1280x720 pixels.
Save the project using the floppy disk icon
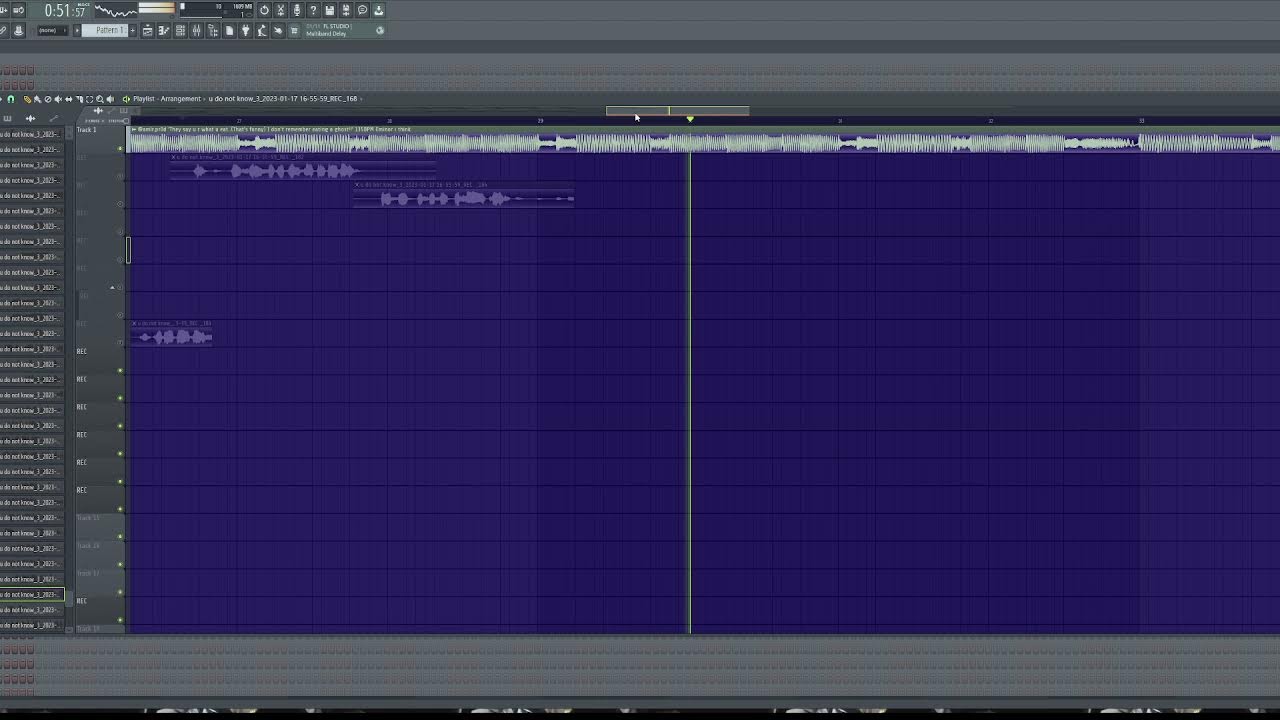click(x=329, y=10)
